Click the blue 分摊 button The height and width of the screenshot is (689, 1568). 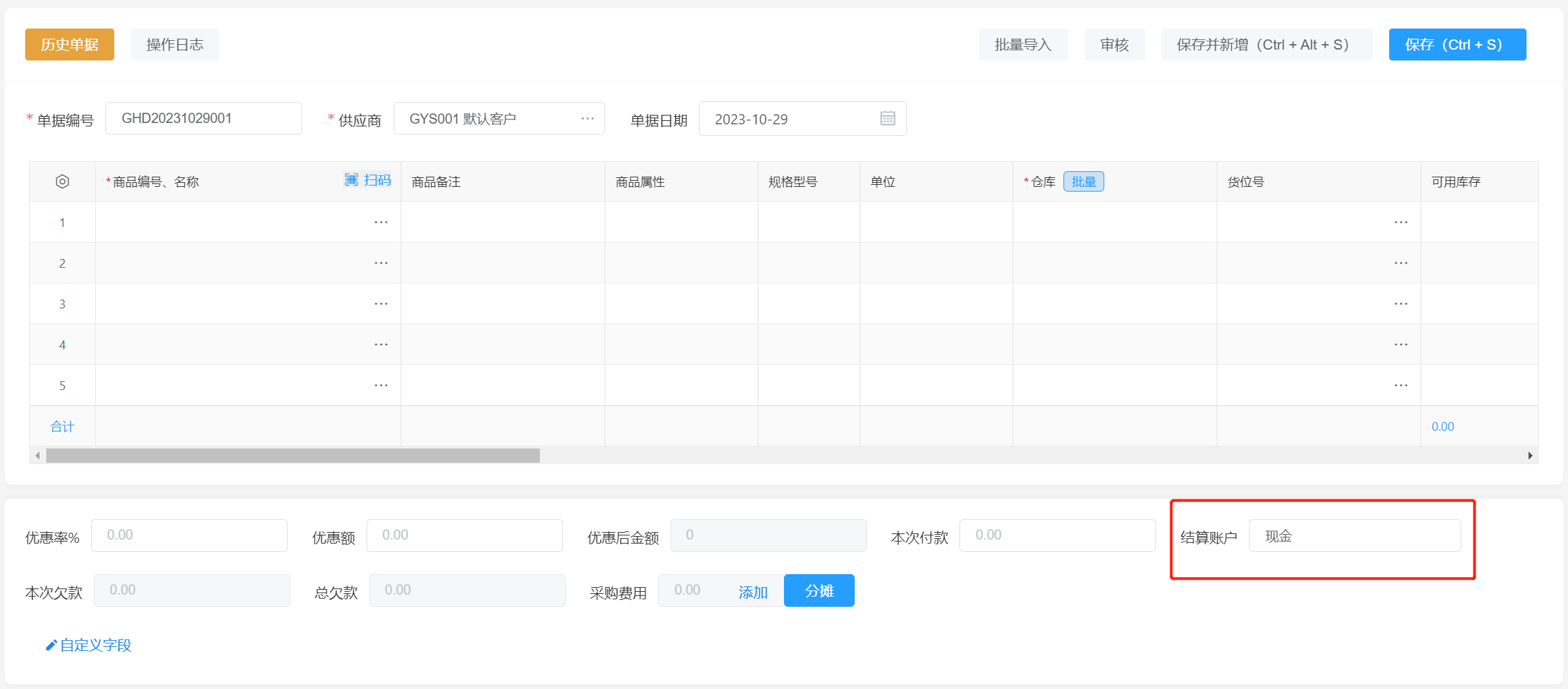coord(819,590)
